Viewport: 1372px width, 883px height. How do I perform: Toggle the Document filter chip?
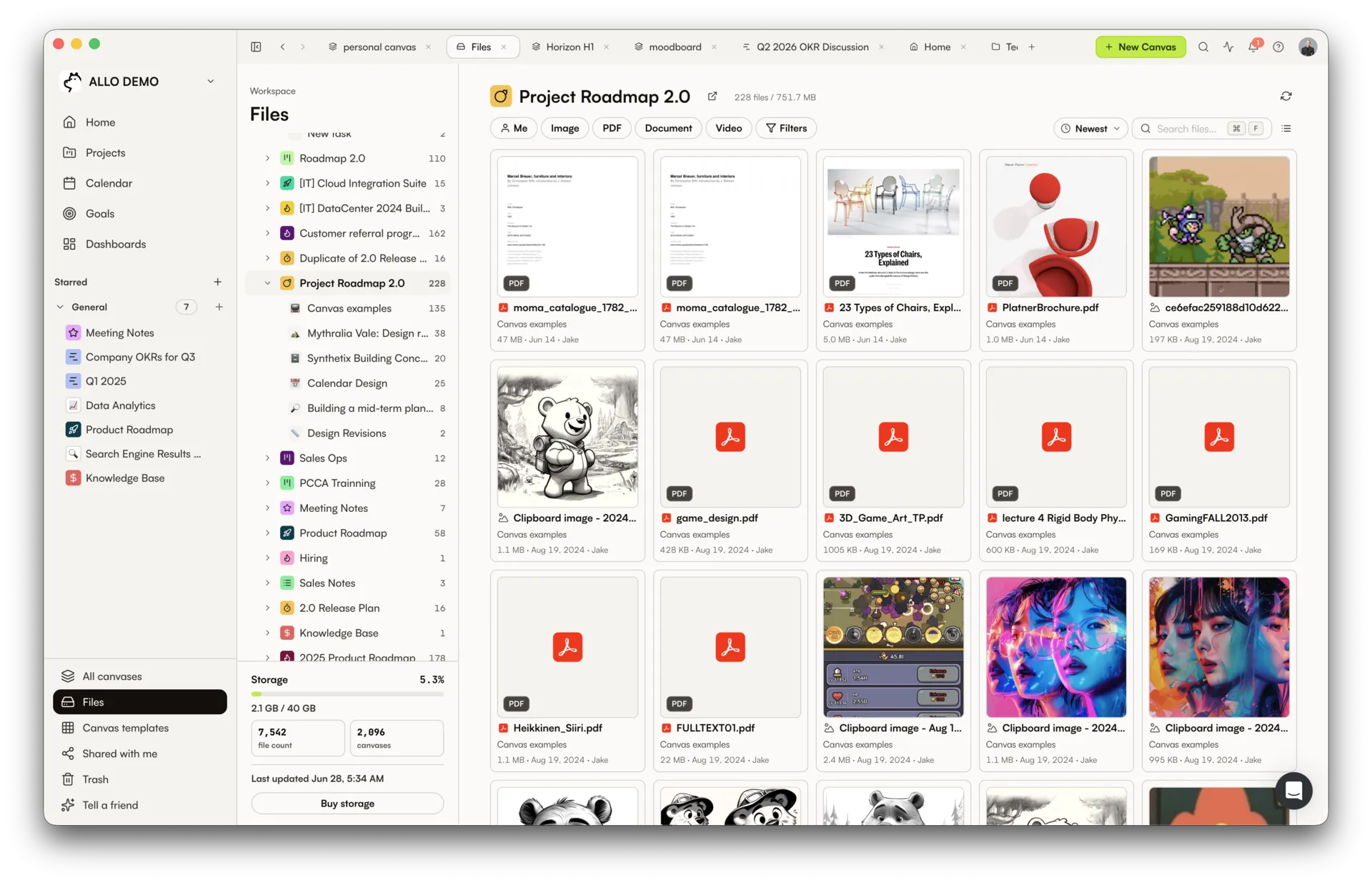click(668, 129)
